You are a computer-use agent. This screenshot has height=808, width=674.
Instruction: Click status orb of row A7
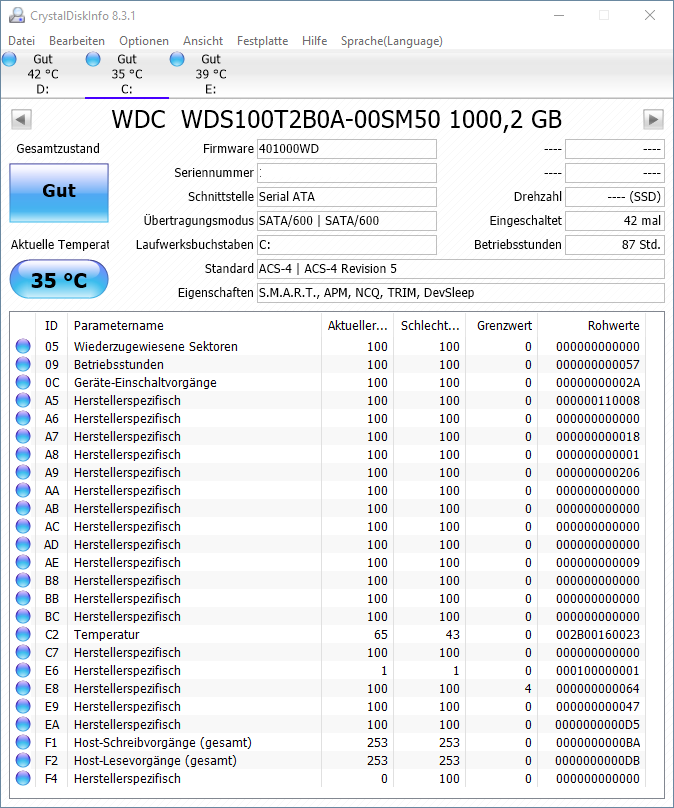pyautogui.click(x=23, y=436)
